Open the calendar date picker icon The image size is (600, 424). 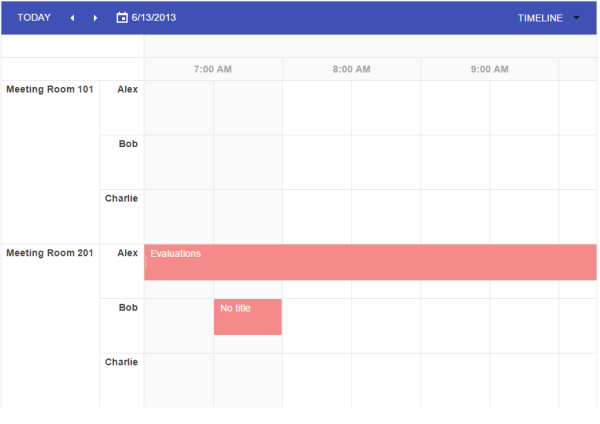coord(122,18)
